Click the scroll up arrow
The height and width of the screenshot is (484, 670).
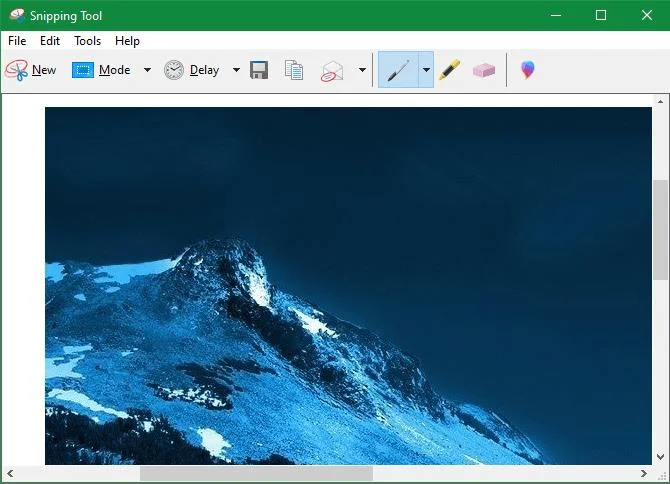tap(660, 102)
